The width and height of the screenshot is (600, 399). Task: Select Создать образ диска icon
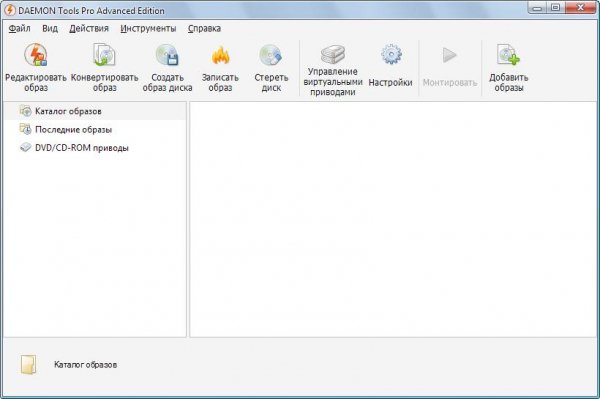pyautogui.click(x=167, y=55)
